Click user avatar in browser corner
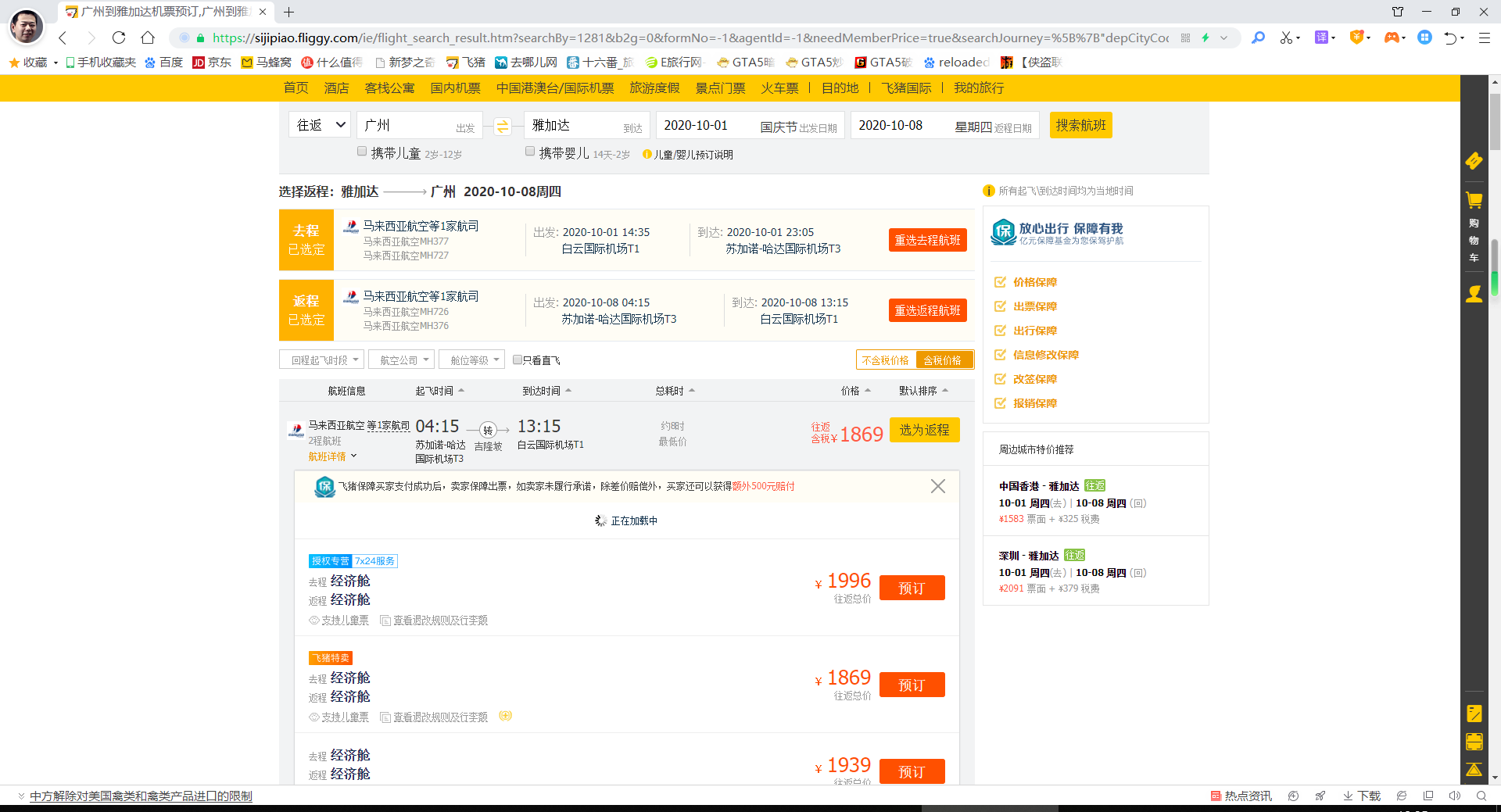Image resolution: width=1501 pixels, height=812 pixels. pos(27,27)
